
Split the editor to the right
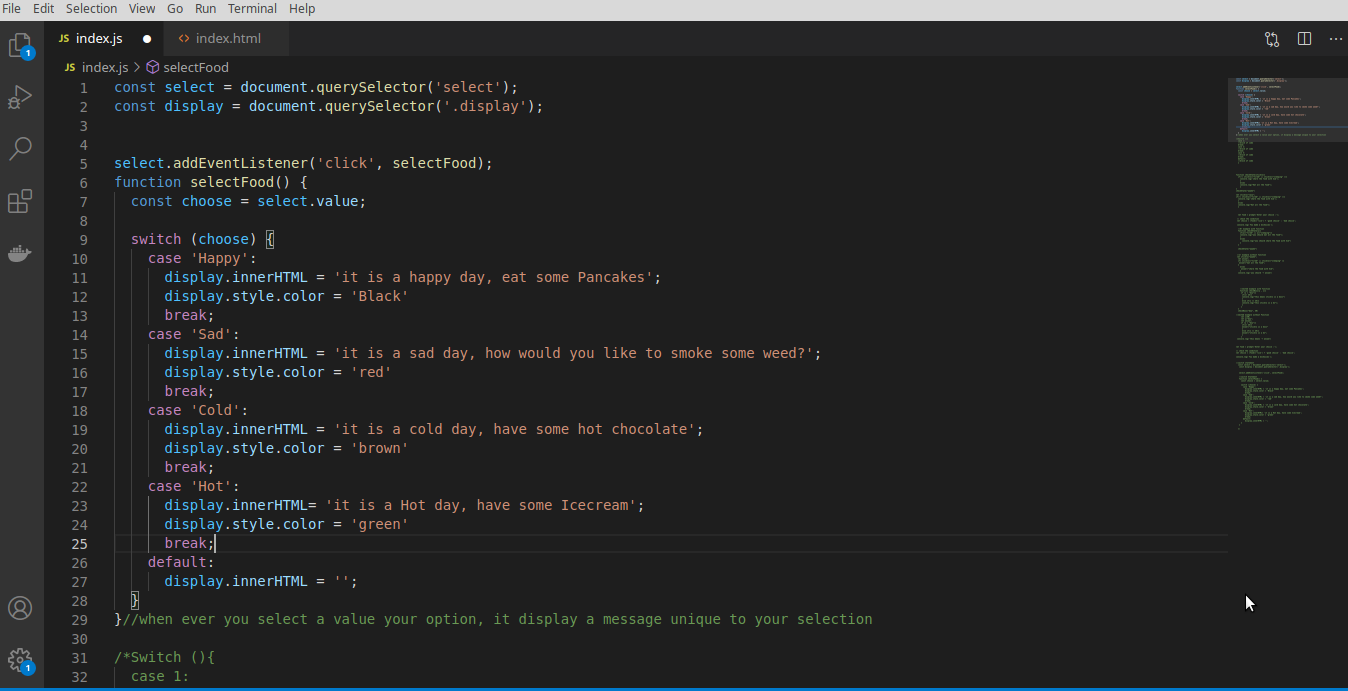[1304, 39]
